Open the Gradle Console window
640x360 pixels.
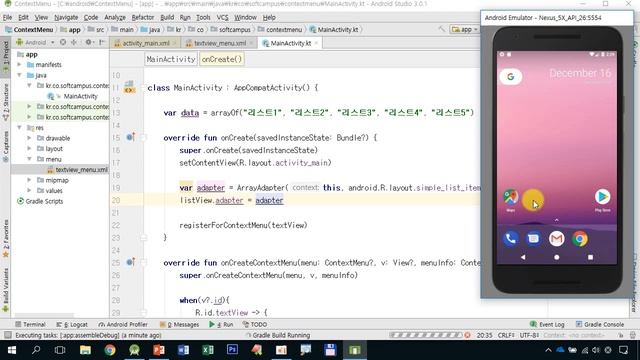point(600,324)
